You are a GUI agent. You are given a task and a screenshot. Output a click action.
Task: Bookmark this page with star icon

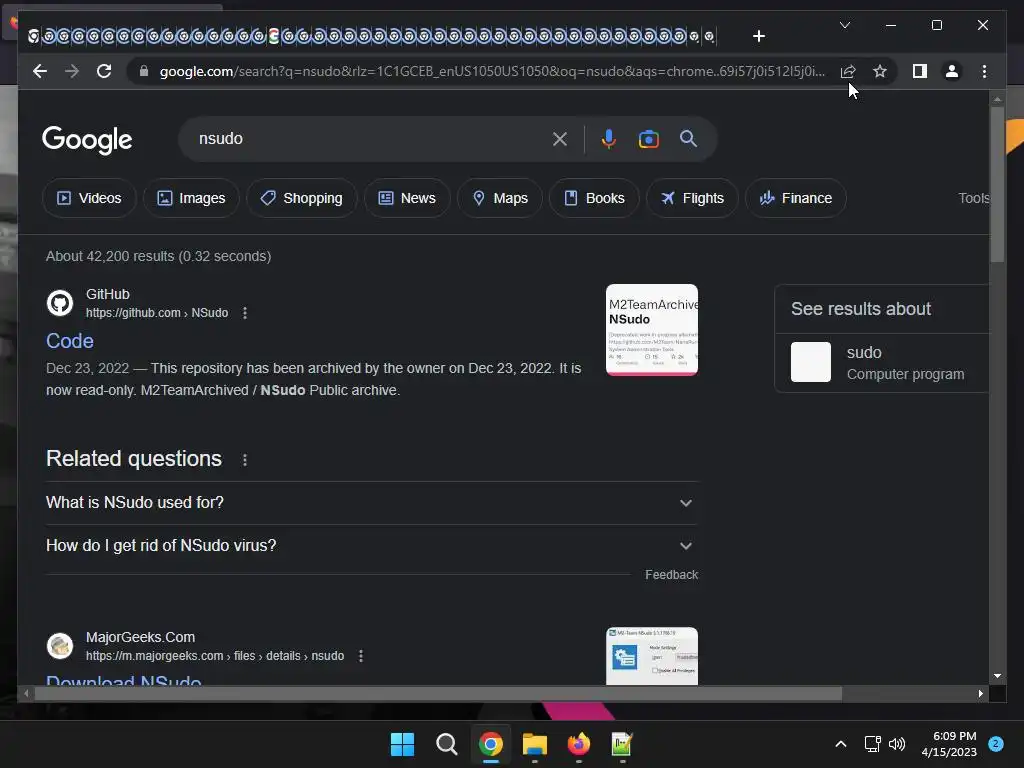click(x=880, y=71)
